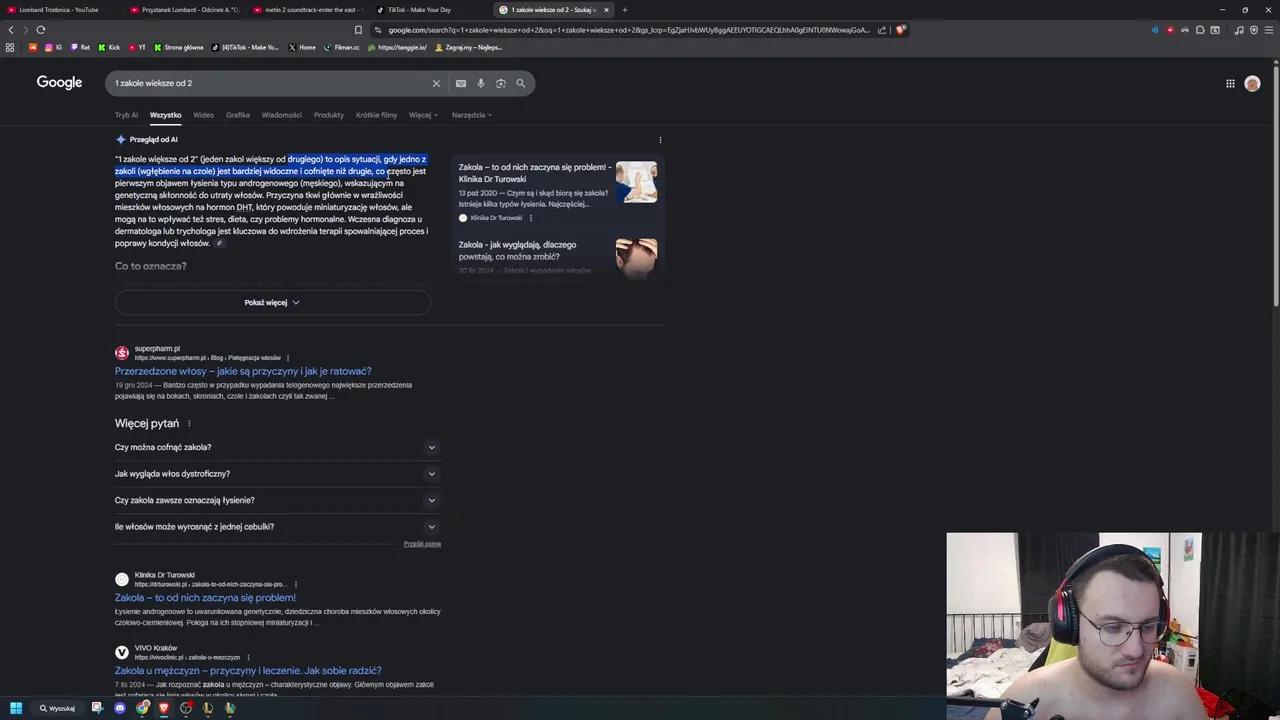
Task: Open the 'IG' Instagram bookmark
Action: click(52, 47)
